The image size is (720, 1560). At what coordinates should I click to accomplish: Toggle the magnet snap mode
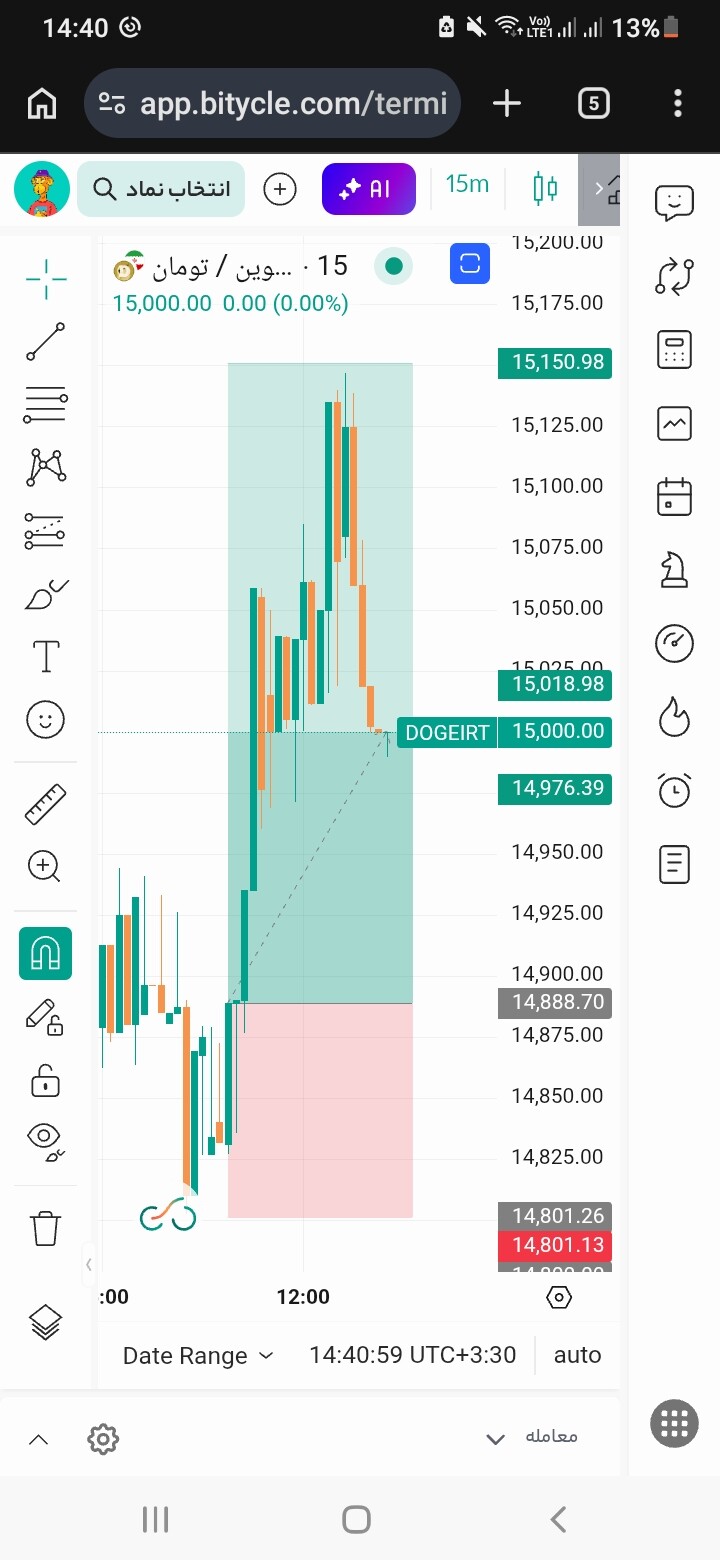click(x=46, y=953)
